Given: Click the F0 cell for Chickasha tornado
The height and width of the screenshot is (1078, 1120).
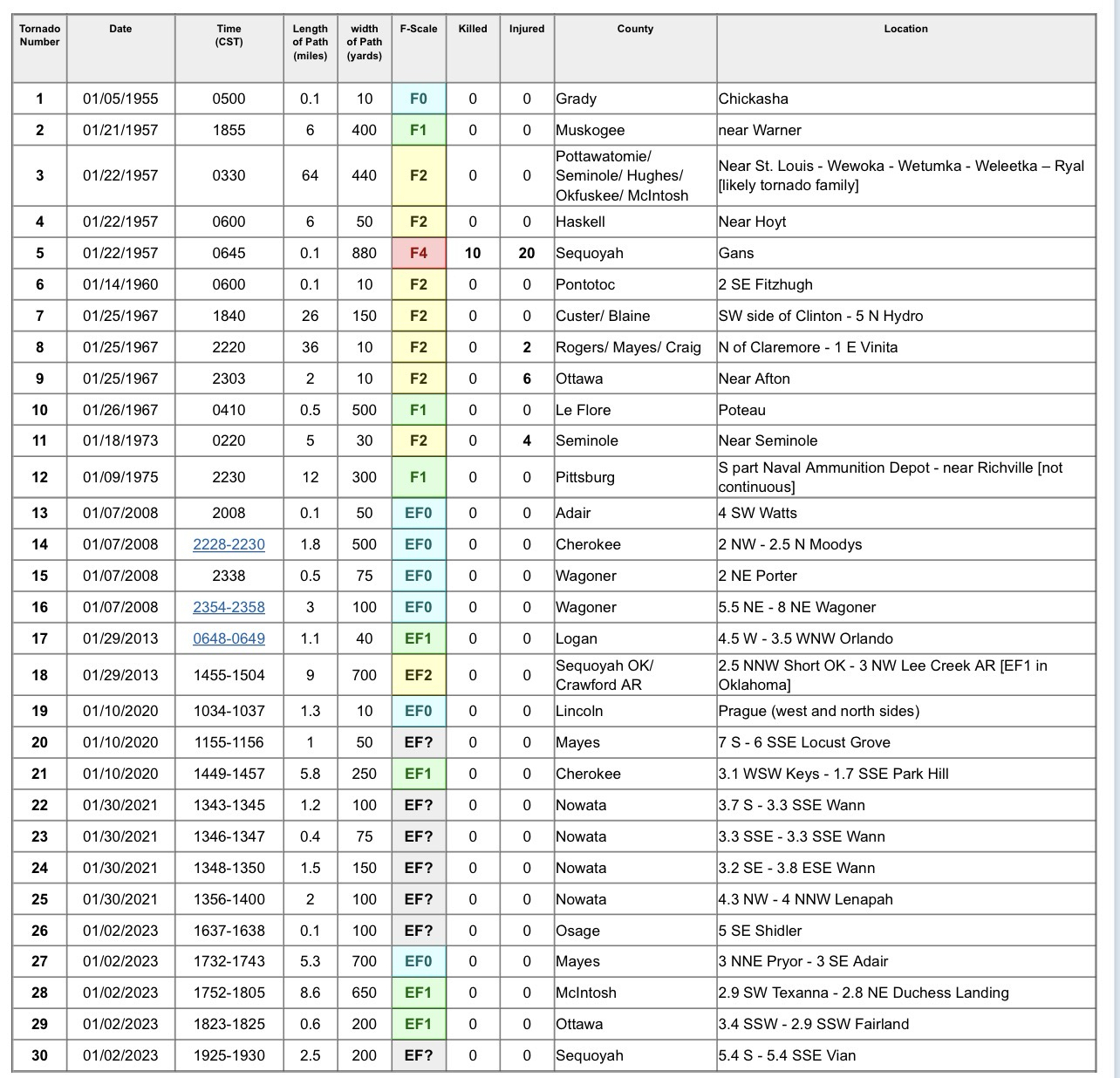Looking at the screenshot, I should pyautogui.click(x=419, y=99).
